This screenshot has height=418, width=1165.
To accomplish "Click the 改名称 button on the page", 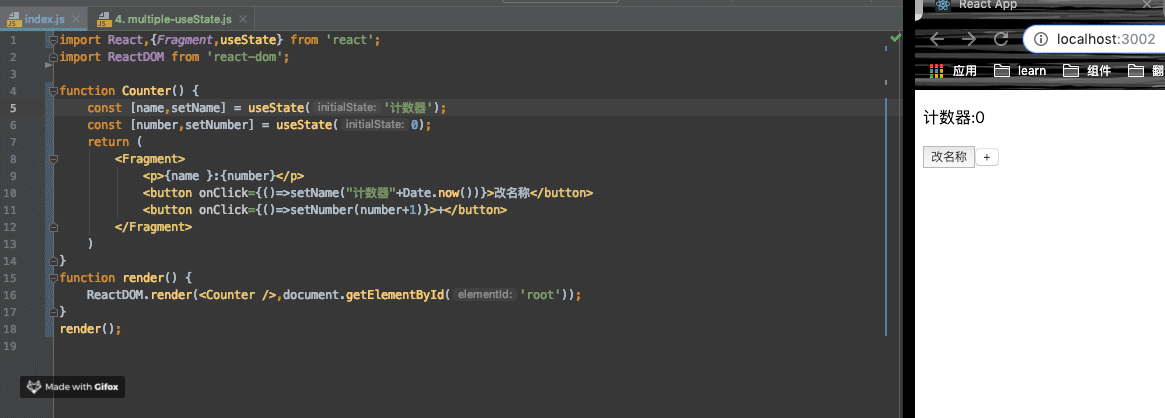I will (x=949, y=157).
